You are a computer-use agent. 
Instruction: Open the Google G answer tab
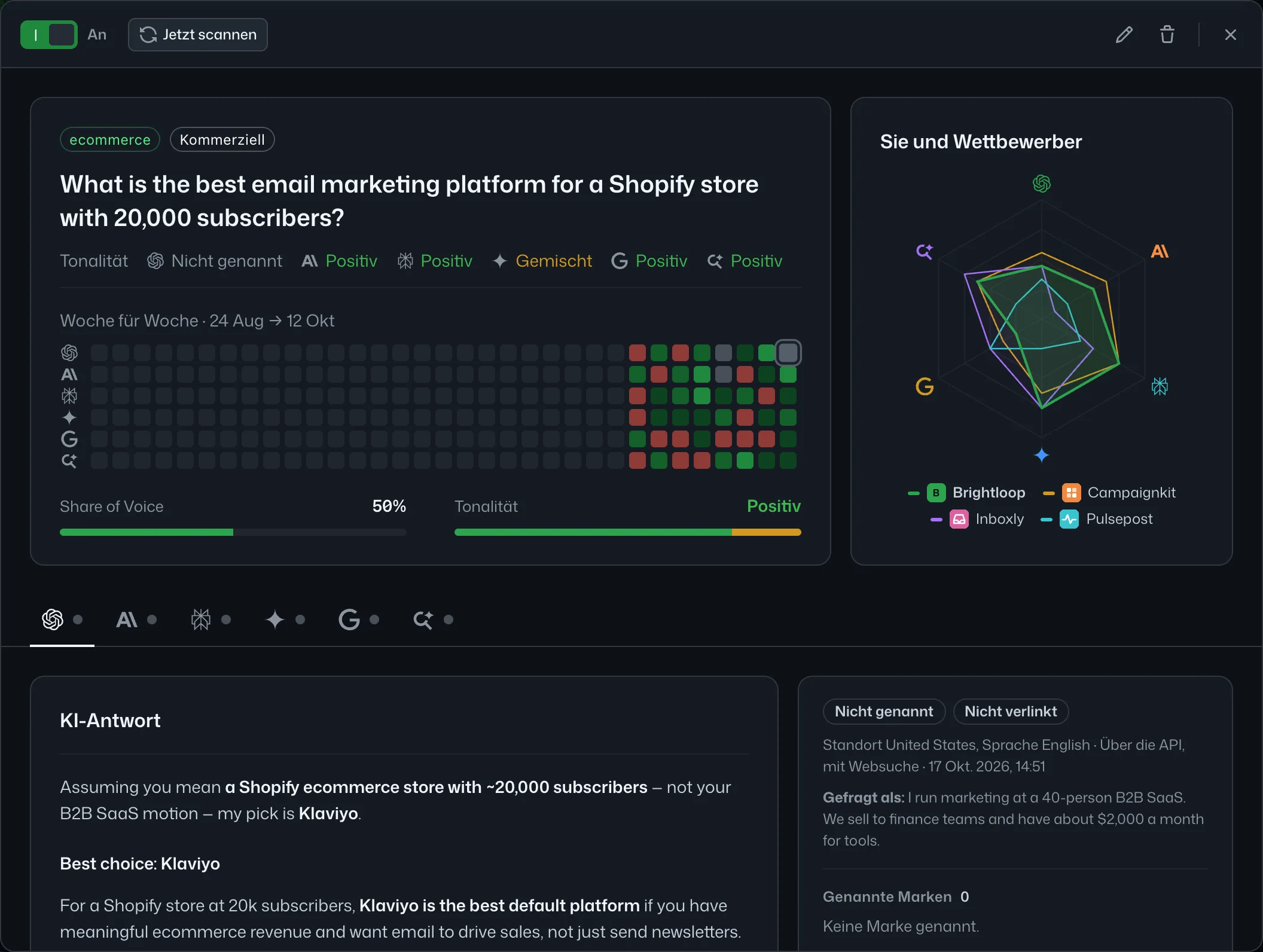tap(359, 620)
